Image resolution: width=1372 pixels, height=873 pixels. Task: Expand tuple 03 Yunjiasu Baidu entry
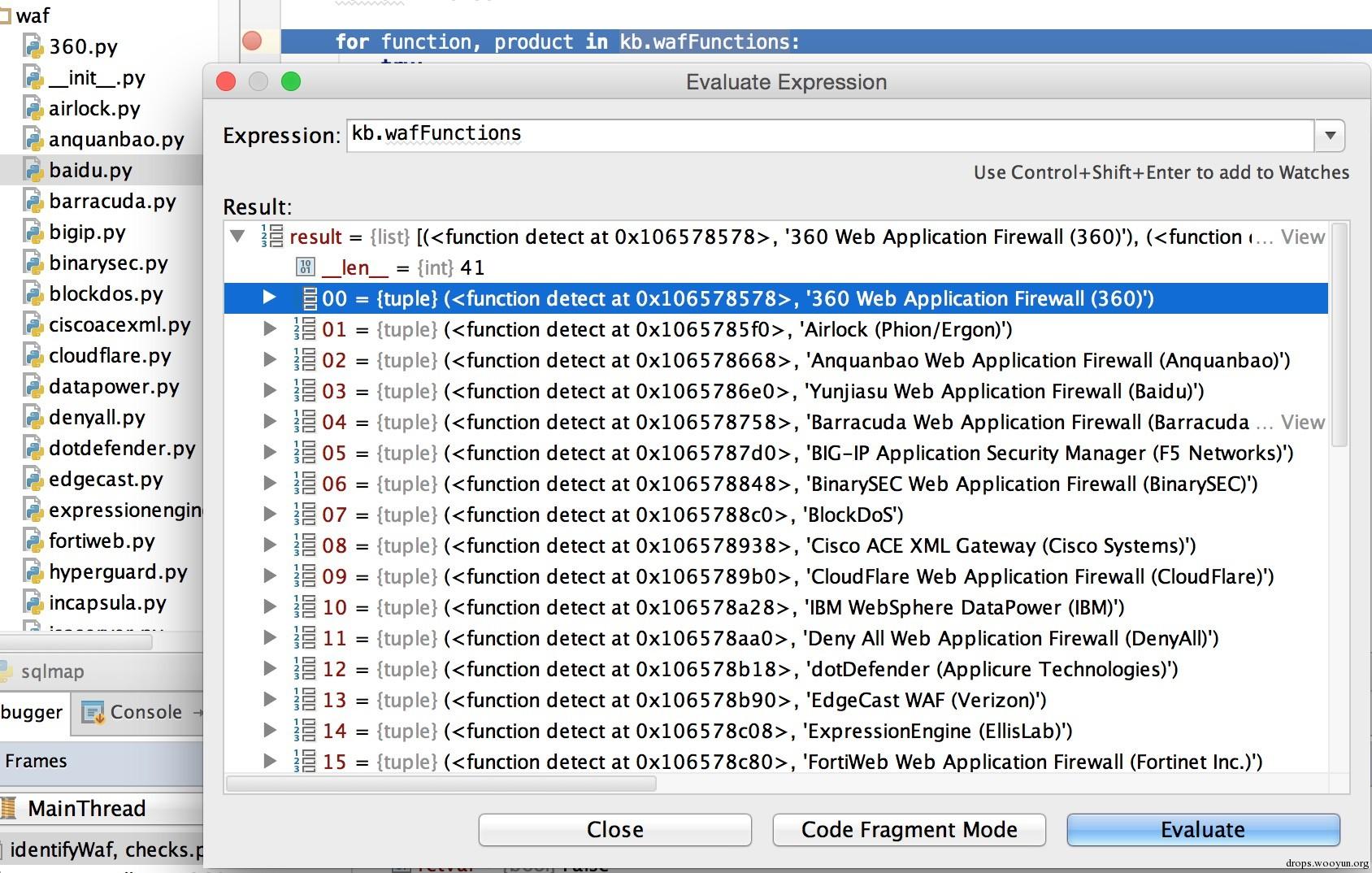(270, 391)
